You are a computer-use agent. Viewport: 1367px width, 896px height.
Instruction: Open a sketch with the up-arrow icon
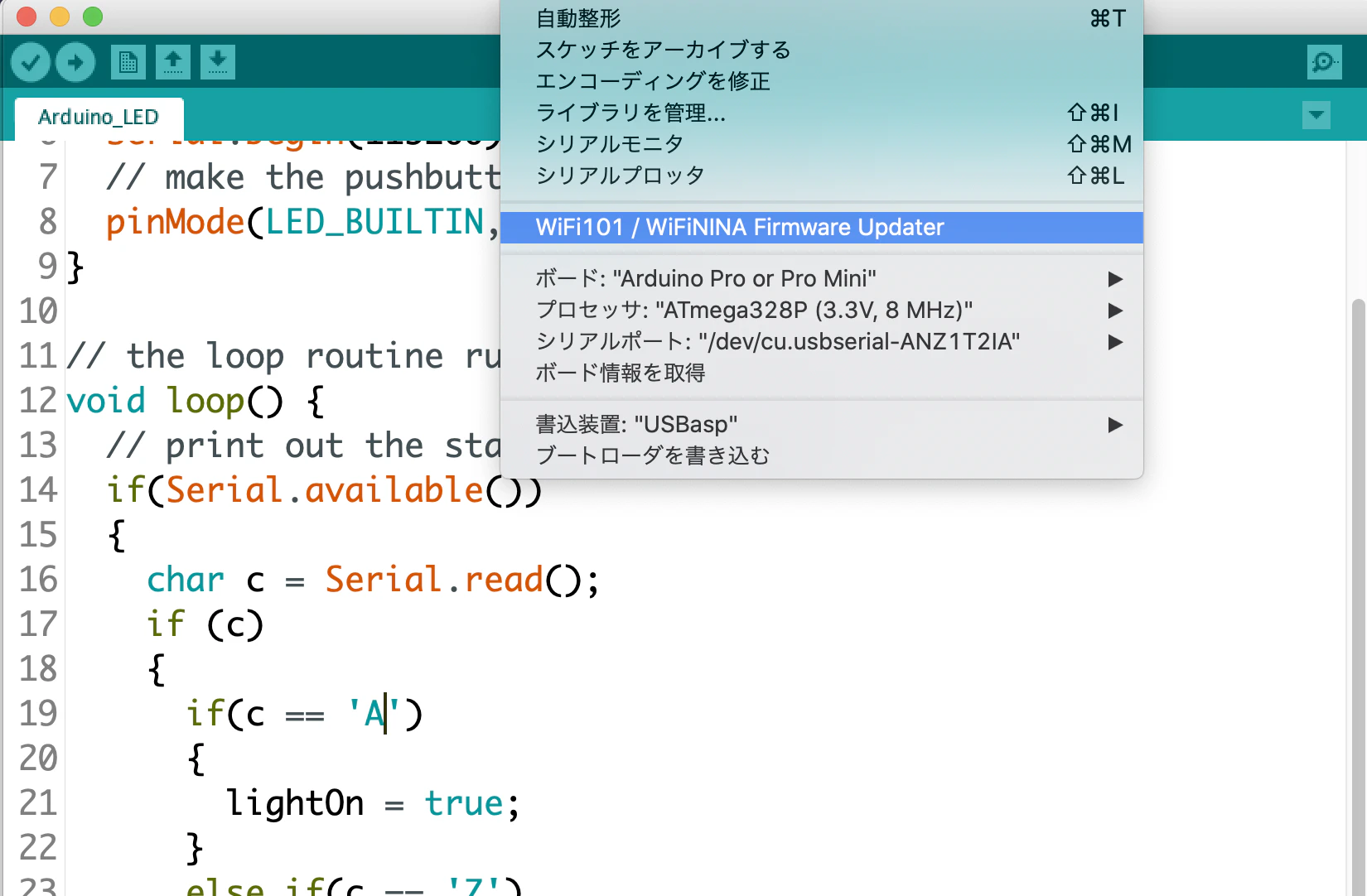(x=173, y=62)
